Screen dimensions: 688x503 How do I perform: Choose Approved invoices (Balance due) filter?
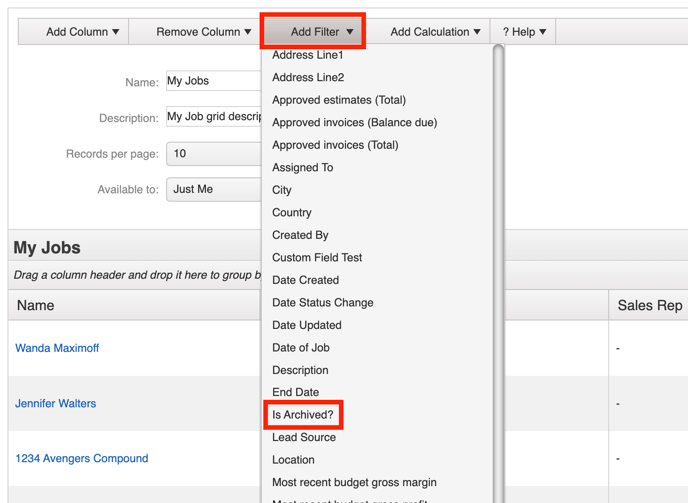click(x=355, y=122)
